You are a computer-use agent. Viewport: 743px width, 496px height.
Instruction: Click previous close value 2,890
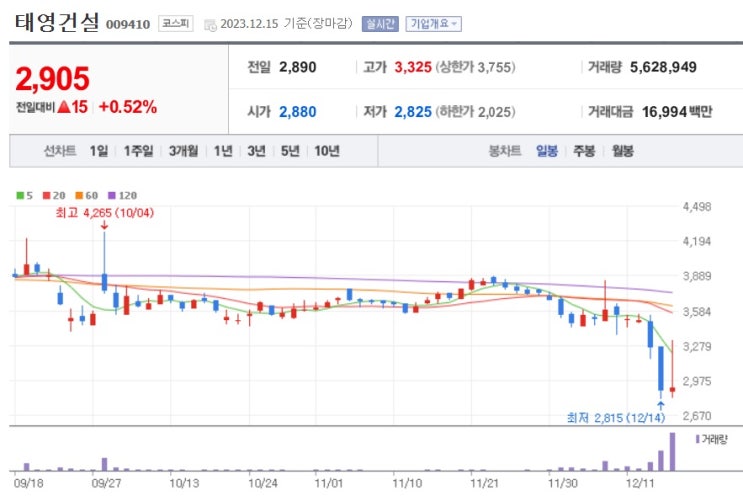tap(297, 67)
